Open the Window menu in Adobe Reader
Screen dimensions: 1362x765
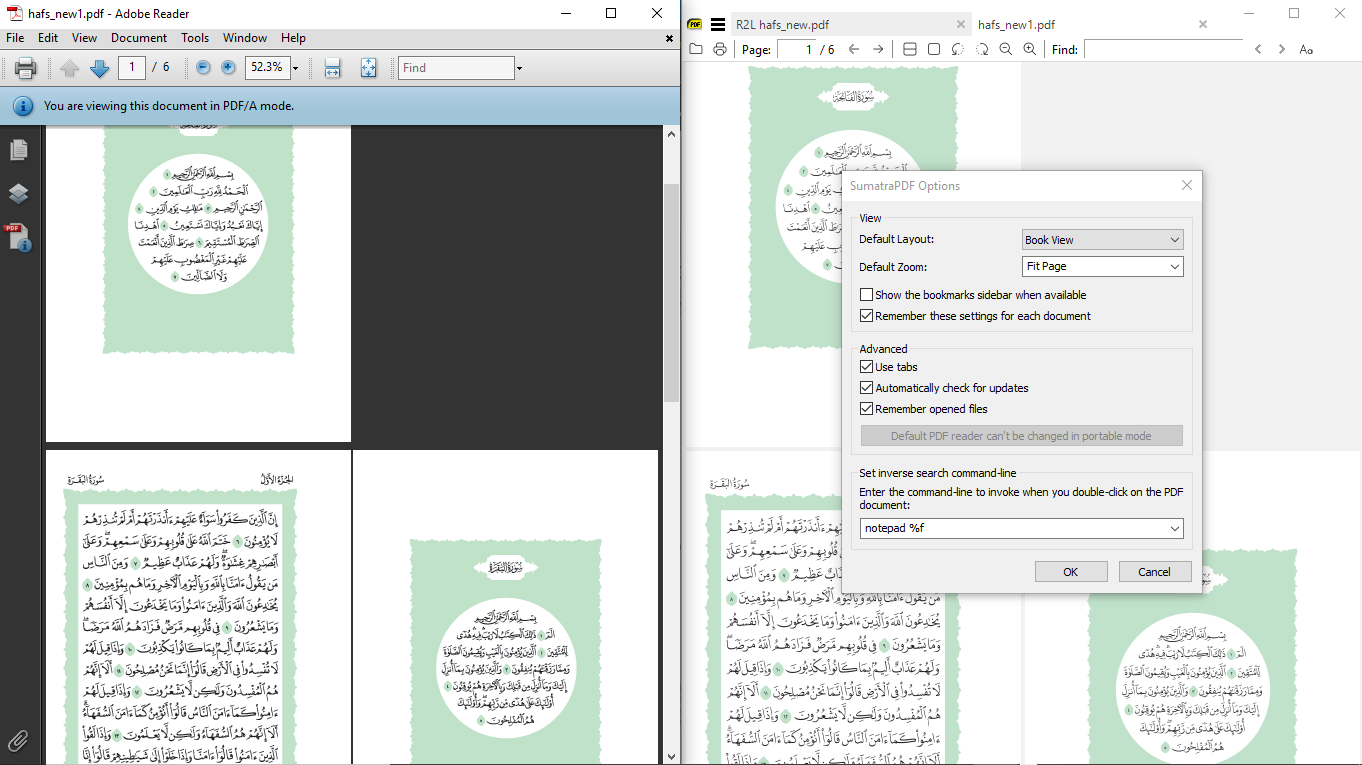point(245,38)
